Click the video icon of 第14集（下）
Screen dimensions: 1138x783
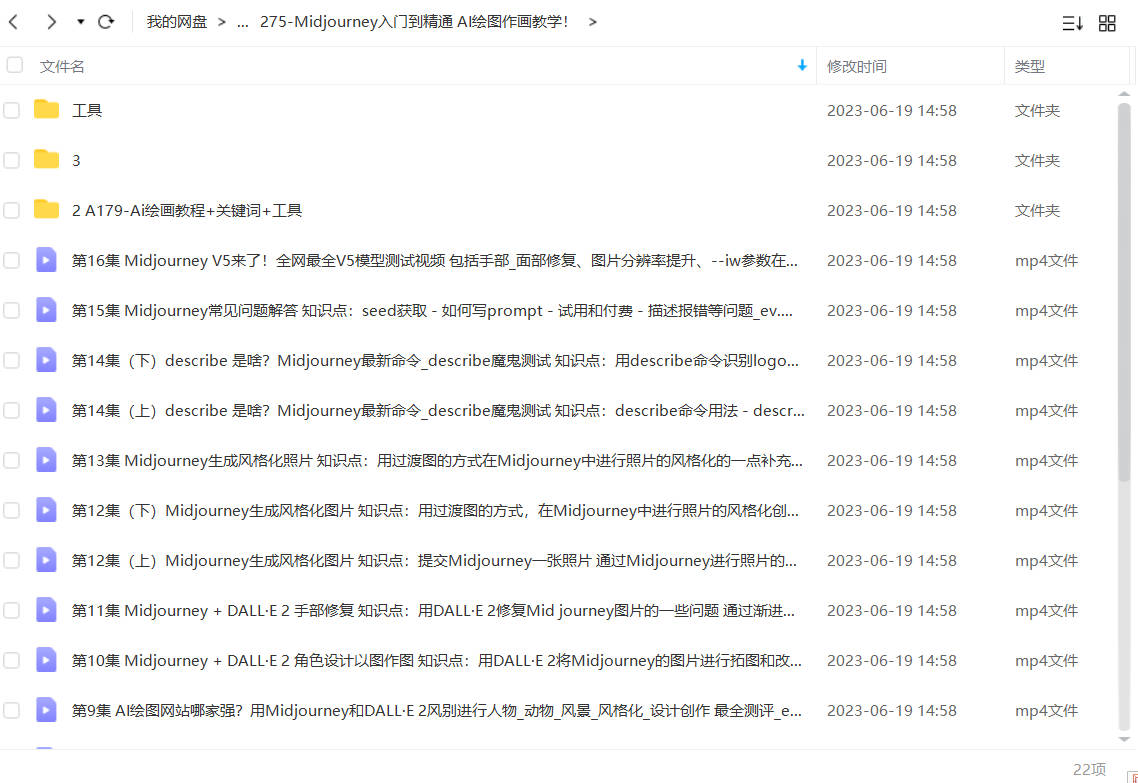(x=46, y=360)
